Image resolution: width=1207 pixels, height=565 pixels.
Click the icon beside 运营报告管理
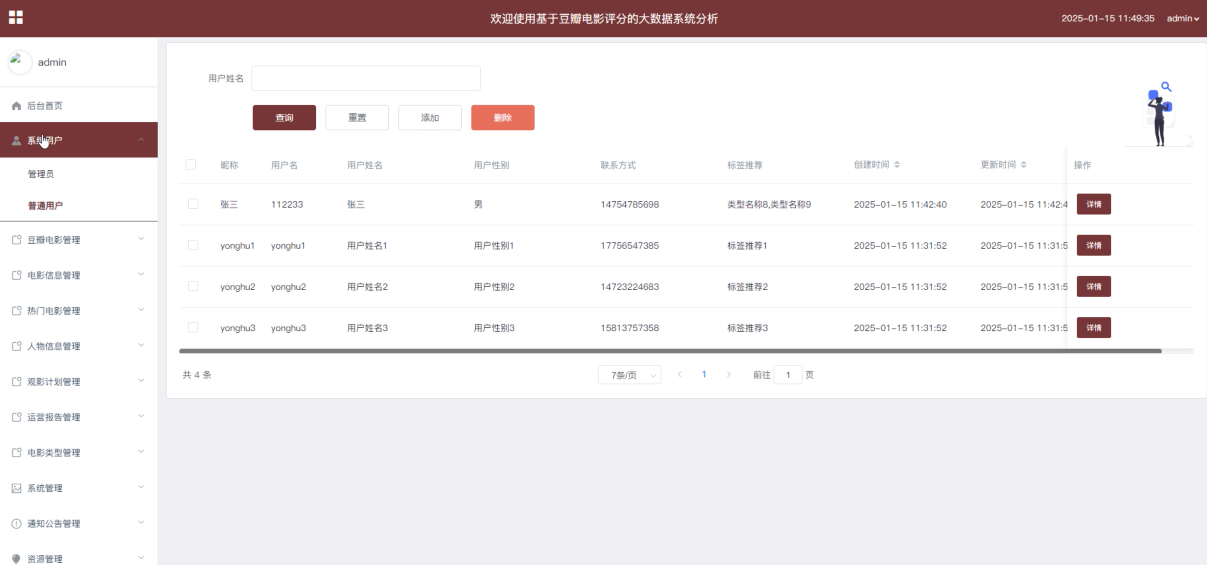click(16, 417)
